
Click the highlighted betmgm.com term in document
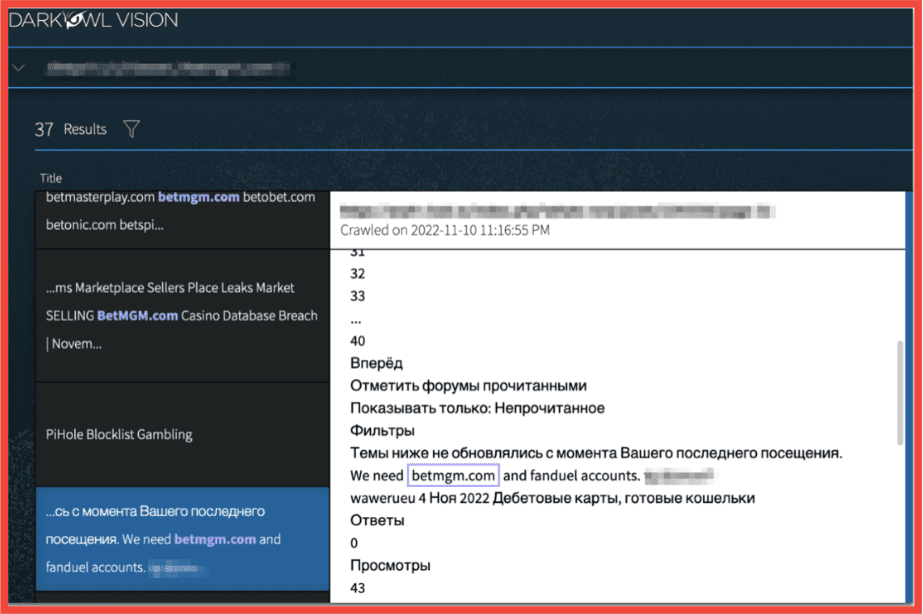[453, 475]
